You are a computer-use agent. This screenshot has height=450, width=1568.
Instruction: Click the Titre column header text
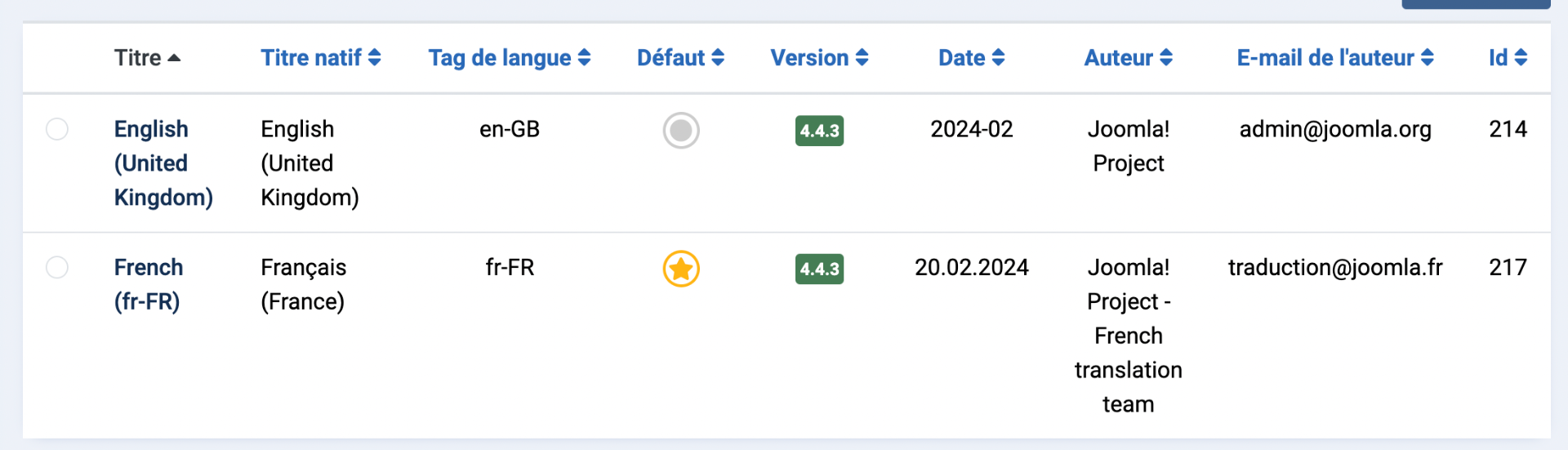[137, 58]
